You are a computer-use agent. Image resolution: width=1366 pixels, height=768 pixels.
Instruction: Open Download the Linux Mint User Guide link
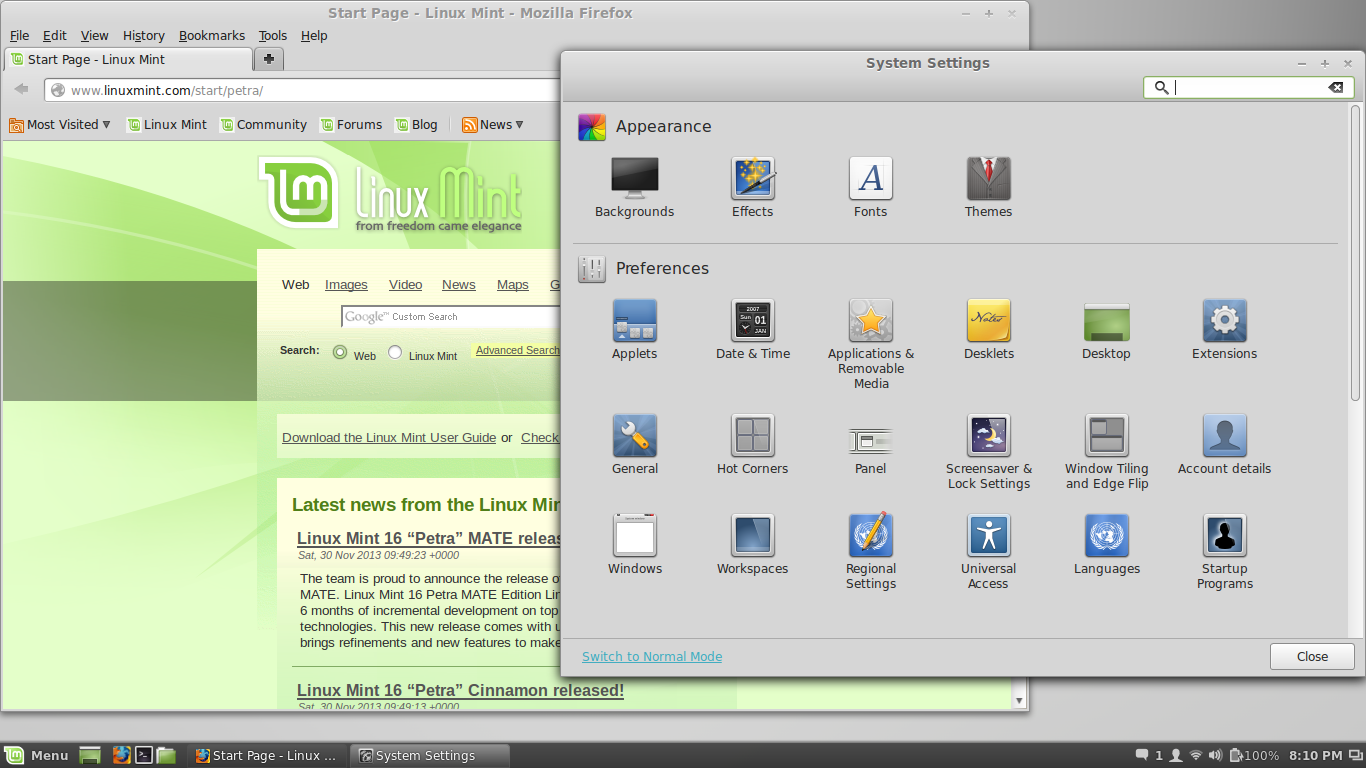[389, 438]
